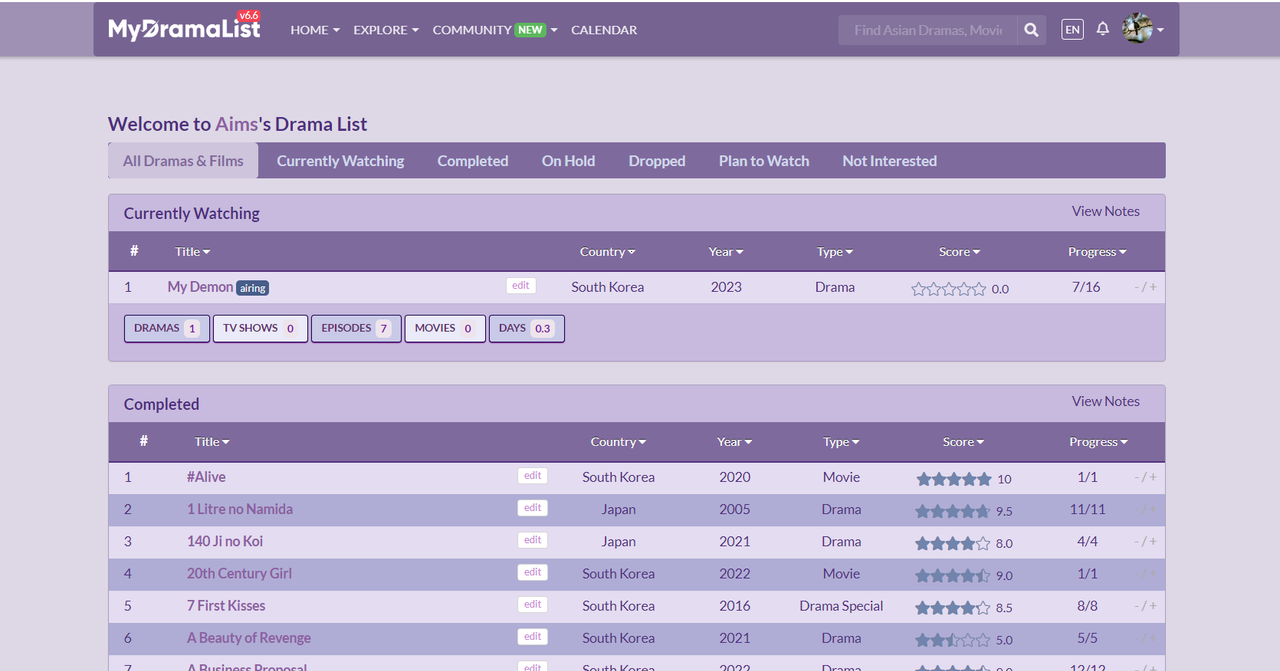Switch to the Plan to Watch tab
The image size is (1280, 671).
click(x=764, y=161)
